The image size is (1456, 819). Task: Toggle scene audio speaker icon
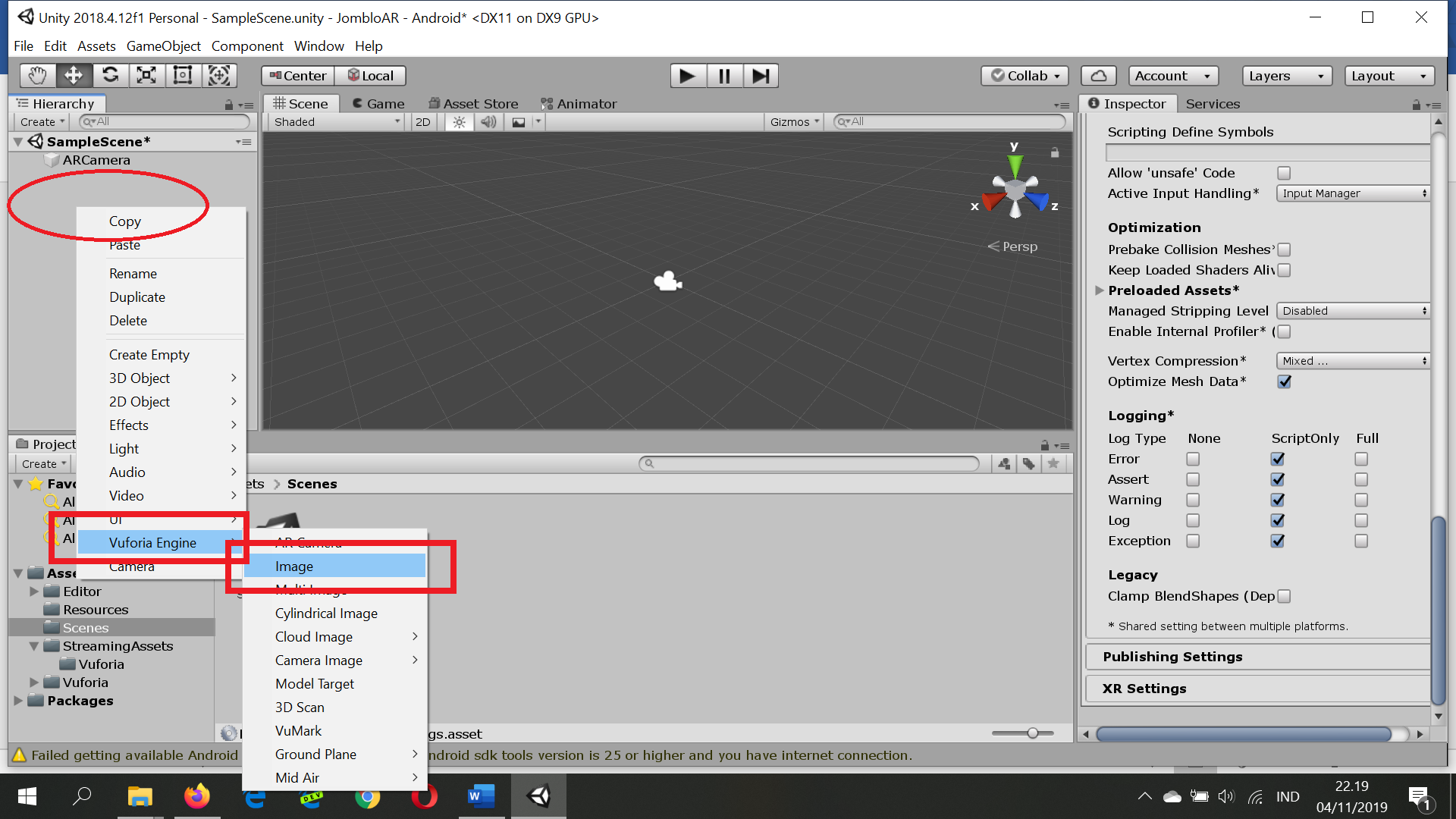tap(488, 122)
